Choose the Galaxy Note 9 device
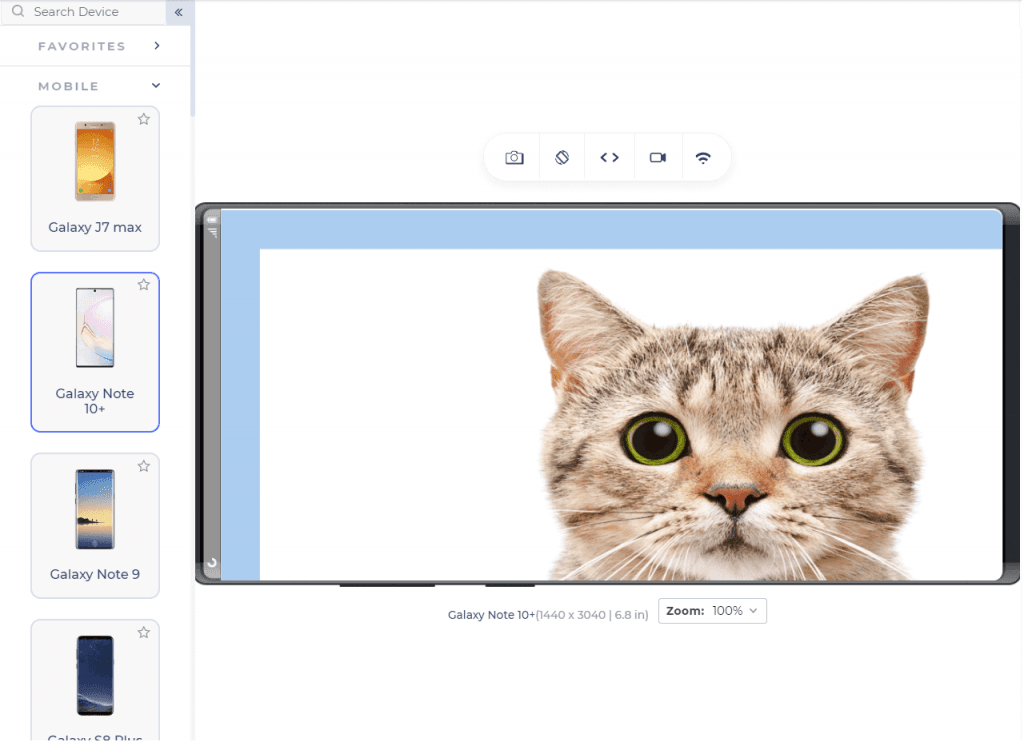This screenshot has height=742, width=1024. point(95,525)
